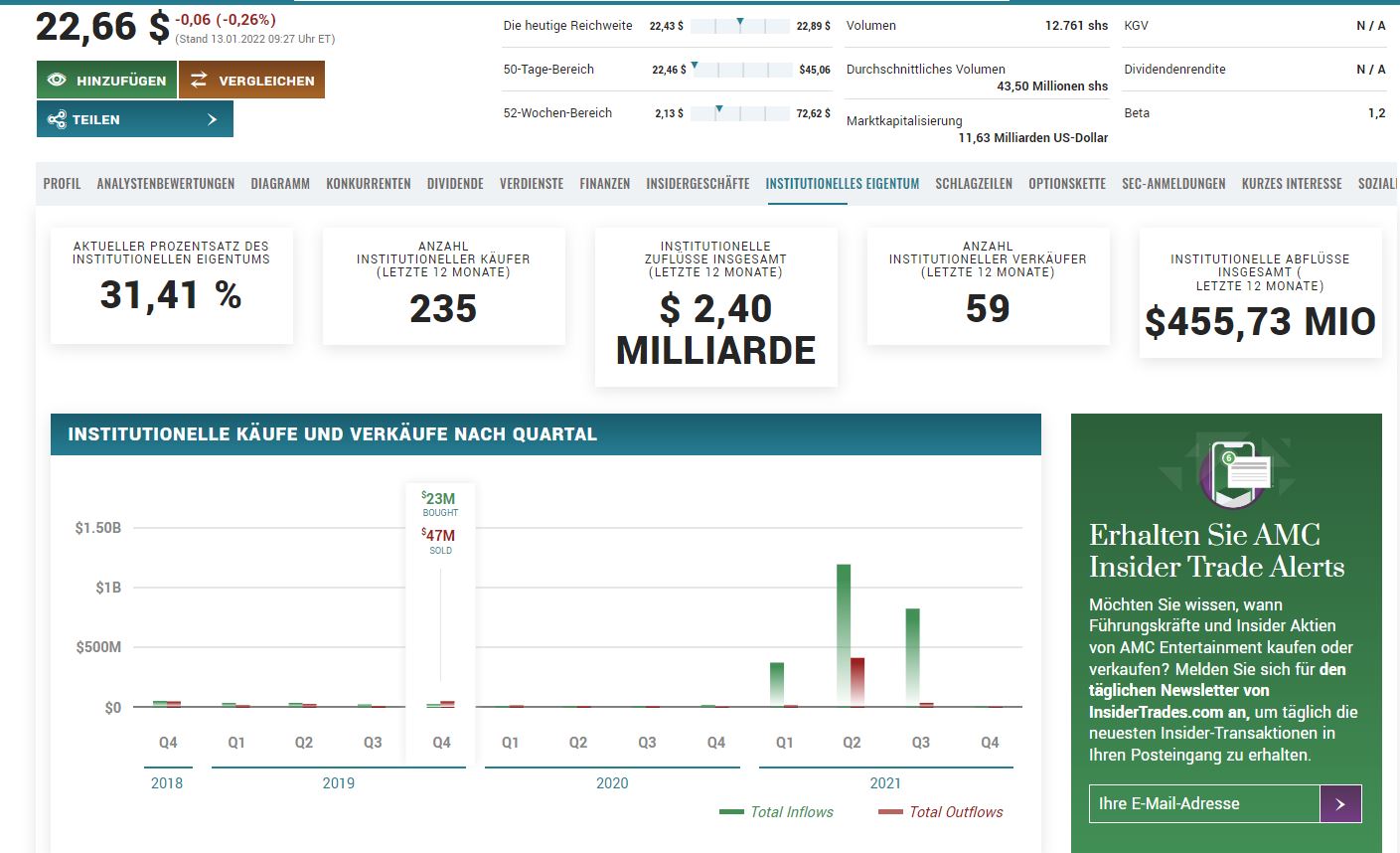Click the Q2 quarter label above 2021
1400x853 pixels.
tap(852, 743)
